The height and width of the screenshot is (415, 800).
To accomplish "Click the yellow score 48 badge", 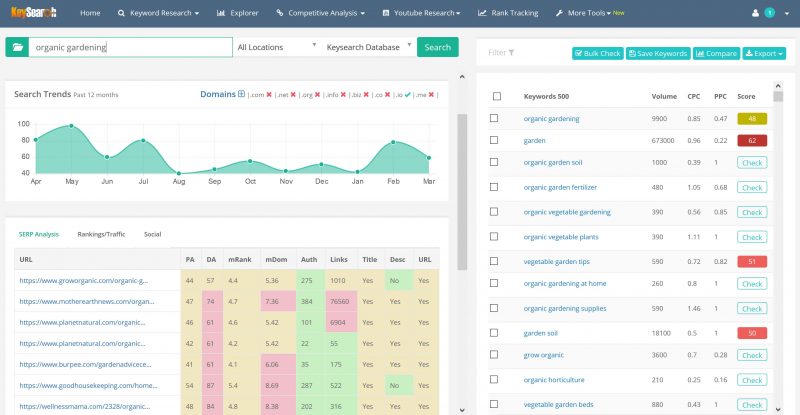I will [x=752, y=118].
